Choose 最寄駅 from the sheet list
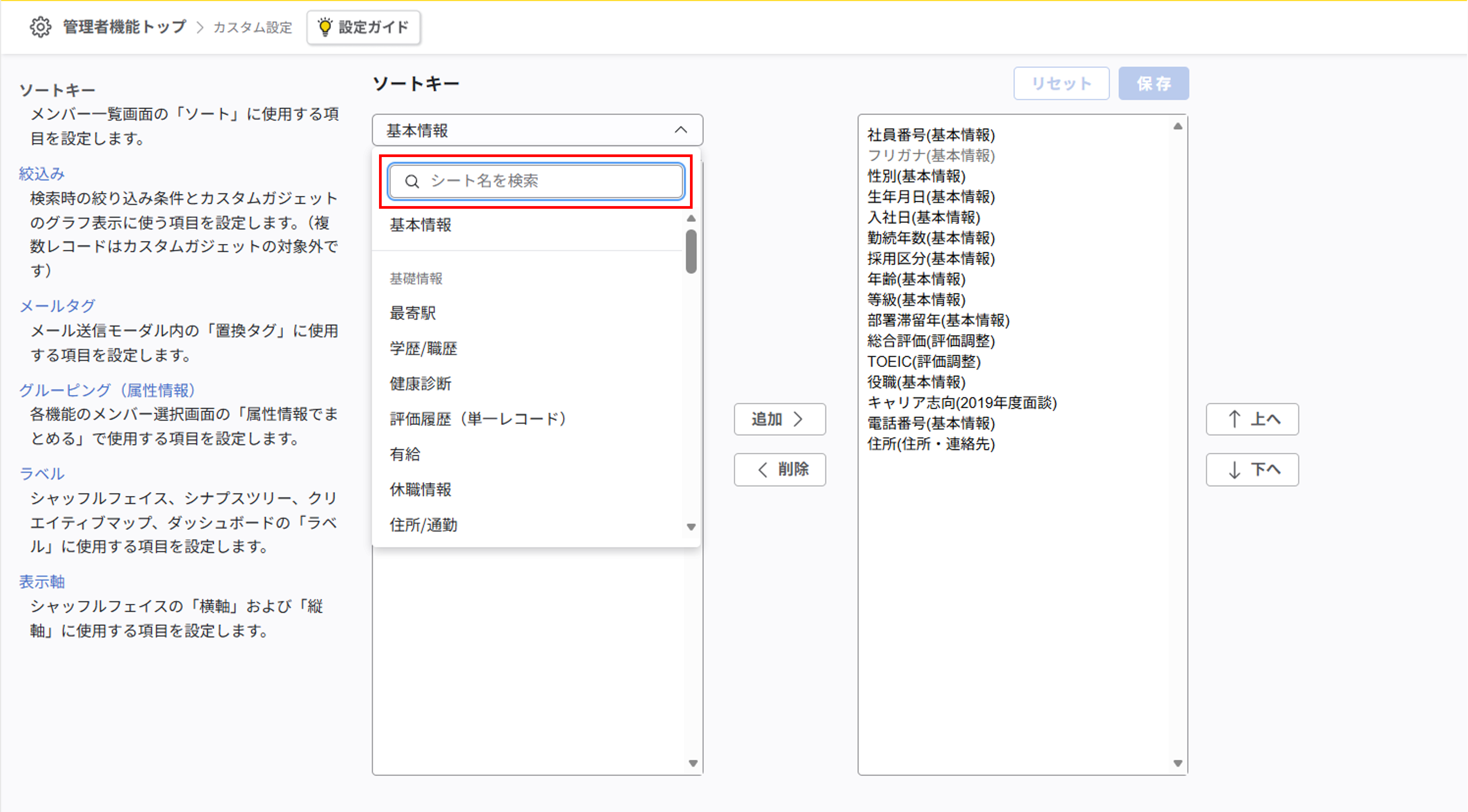The width and height of the screenshot is (1468, 812). (x=413, y=312)
